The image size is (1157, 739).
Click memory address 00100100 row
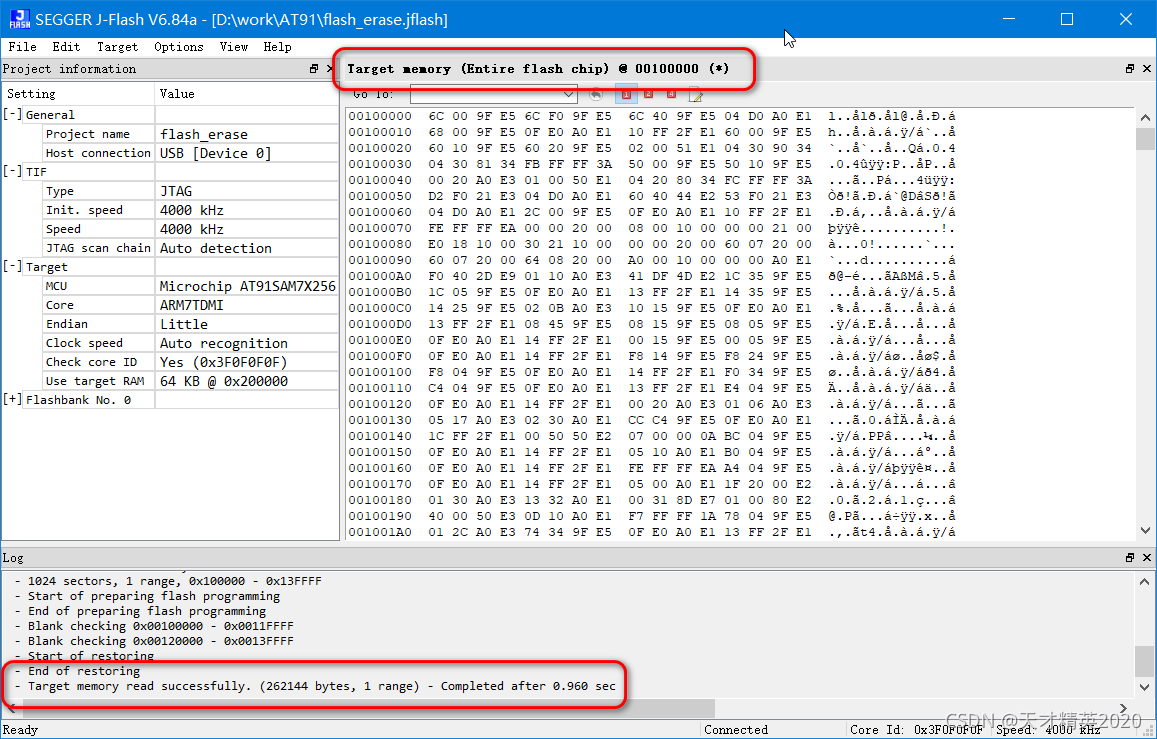coord(652,372)
